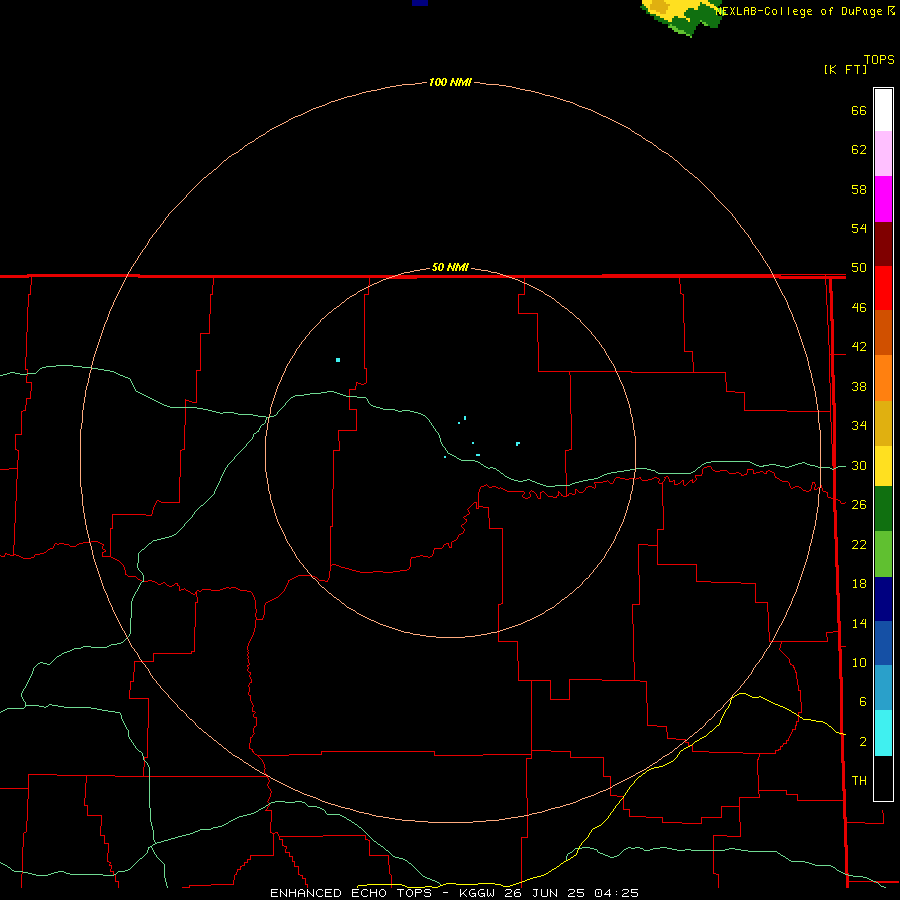Click the gold mustard legend swatch

883,423
